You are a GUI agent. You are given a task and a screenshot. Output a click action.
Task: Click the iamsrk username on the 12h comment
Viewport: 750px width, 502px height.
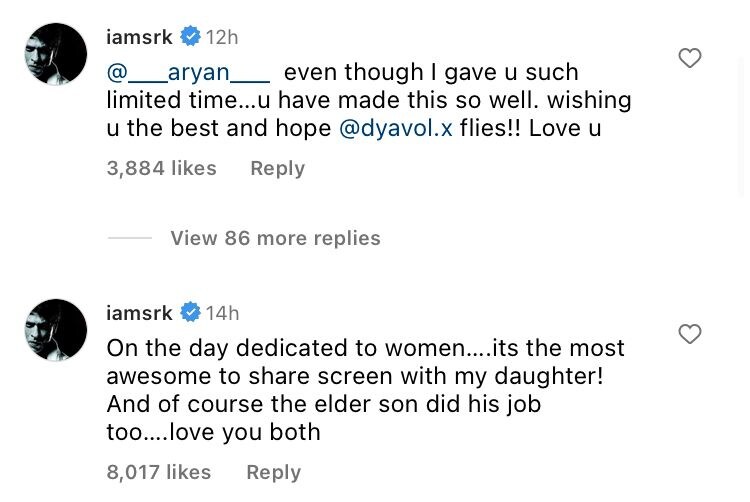(x=139, y=37)
